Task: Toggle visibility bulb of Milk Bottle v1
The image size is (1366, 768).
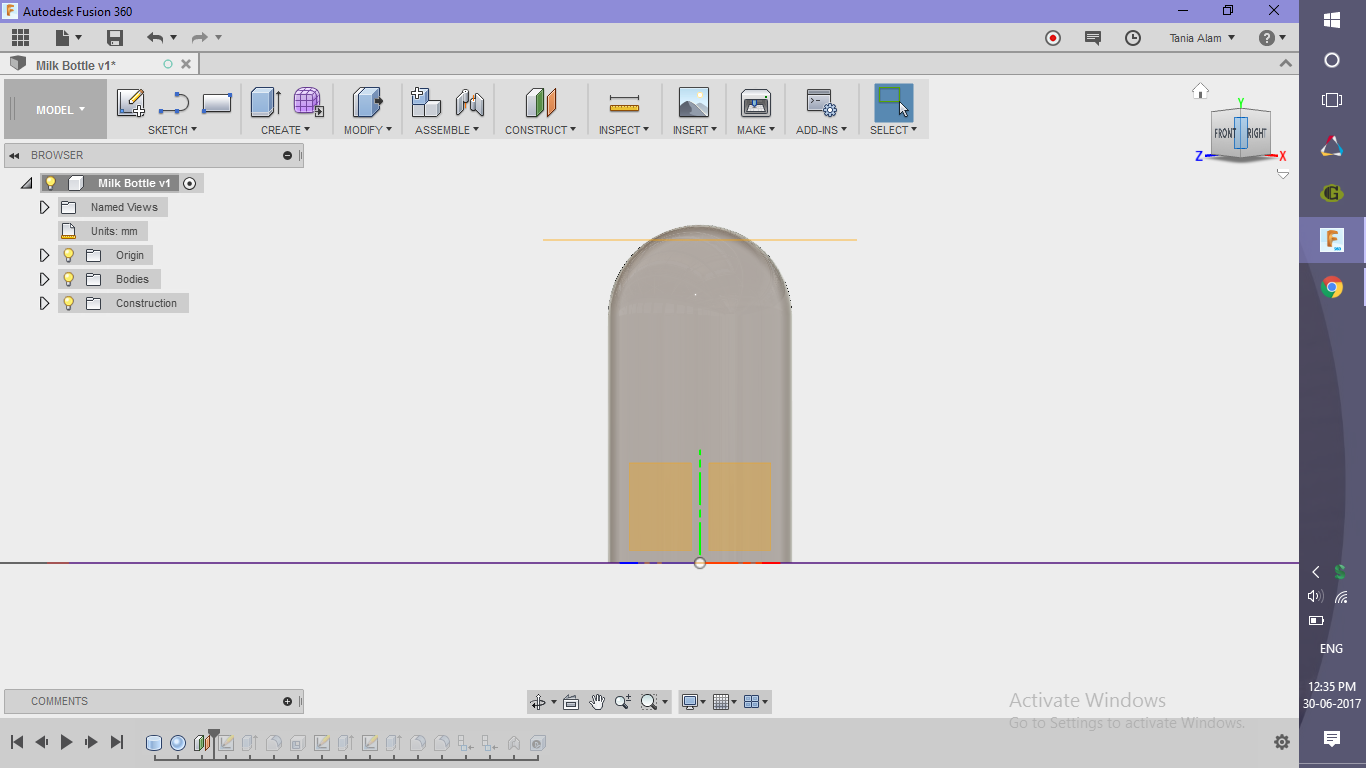Action: tap(51, 183)
